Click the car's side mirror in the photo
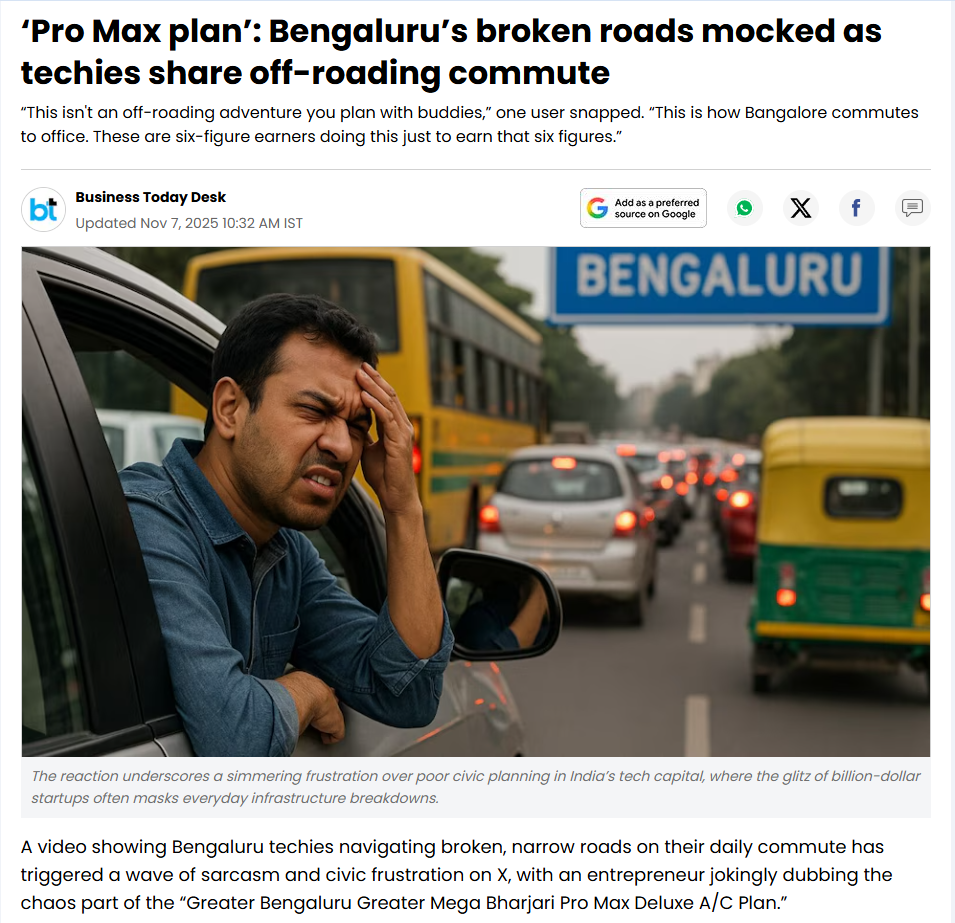This screenshot has height=923, width=955. point(499,604)
